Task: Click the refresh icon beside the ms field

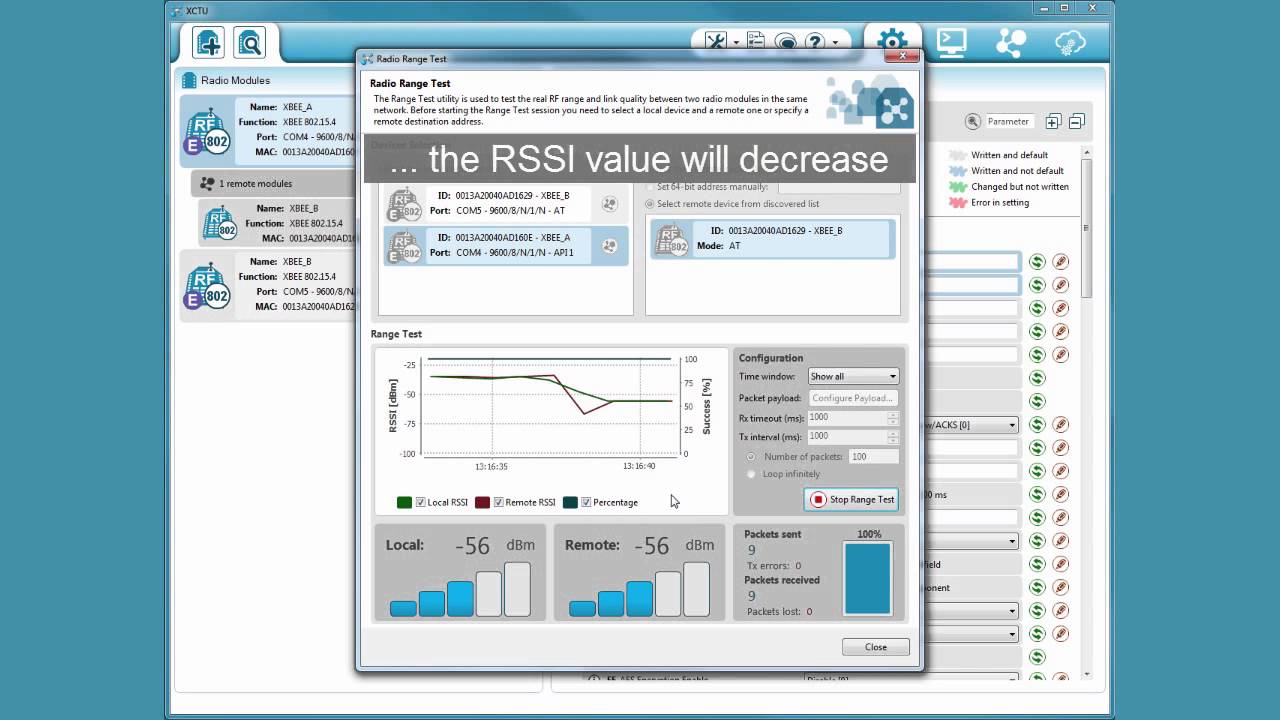Action: (1037, 494)
